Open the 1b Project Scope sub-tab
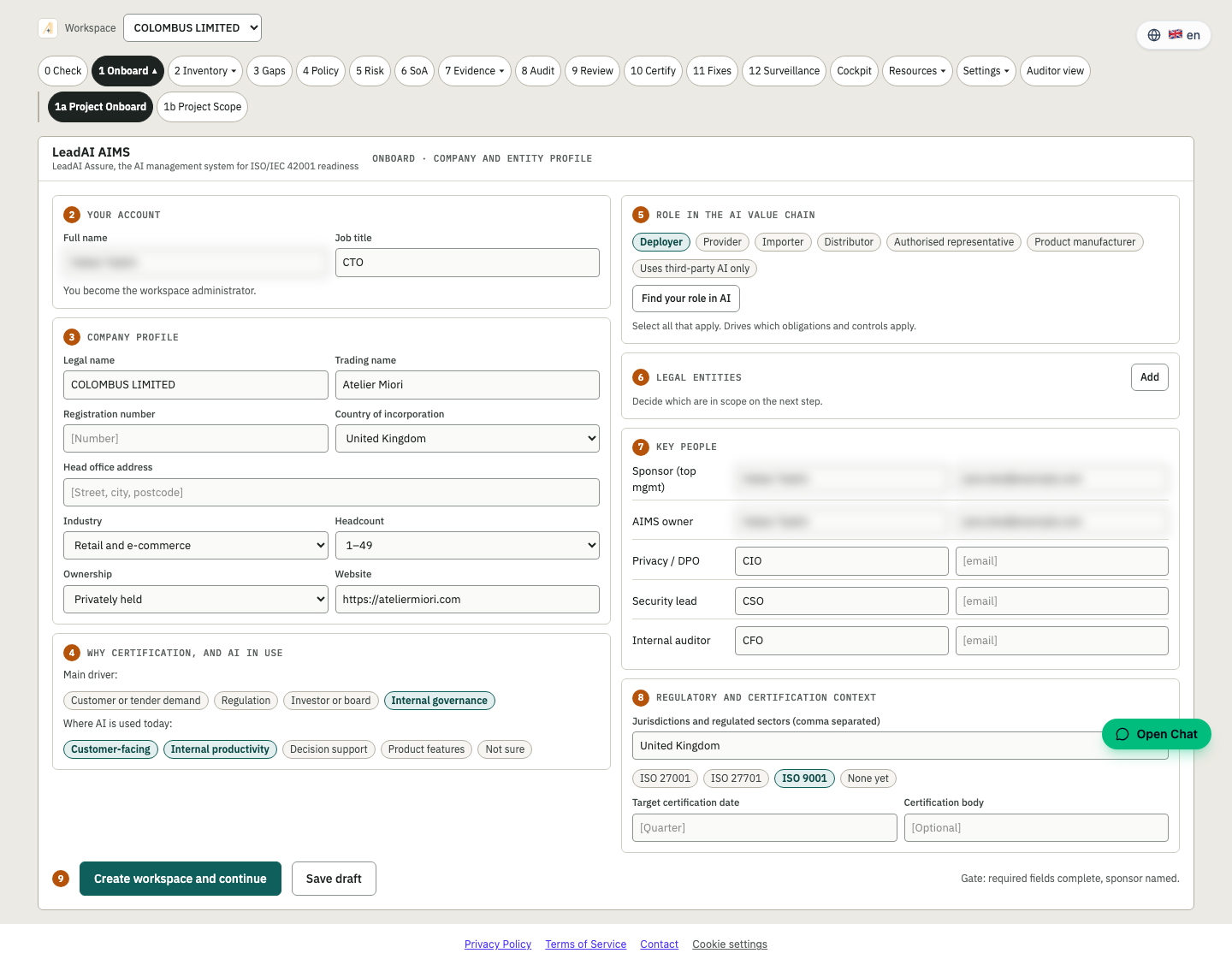Image resolution: width=1232 pixels, height=965 pixels. tap(203, 107)
